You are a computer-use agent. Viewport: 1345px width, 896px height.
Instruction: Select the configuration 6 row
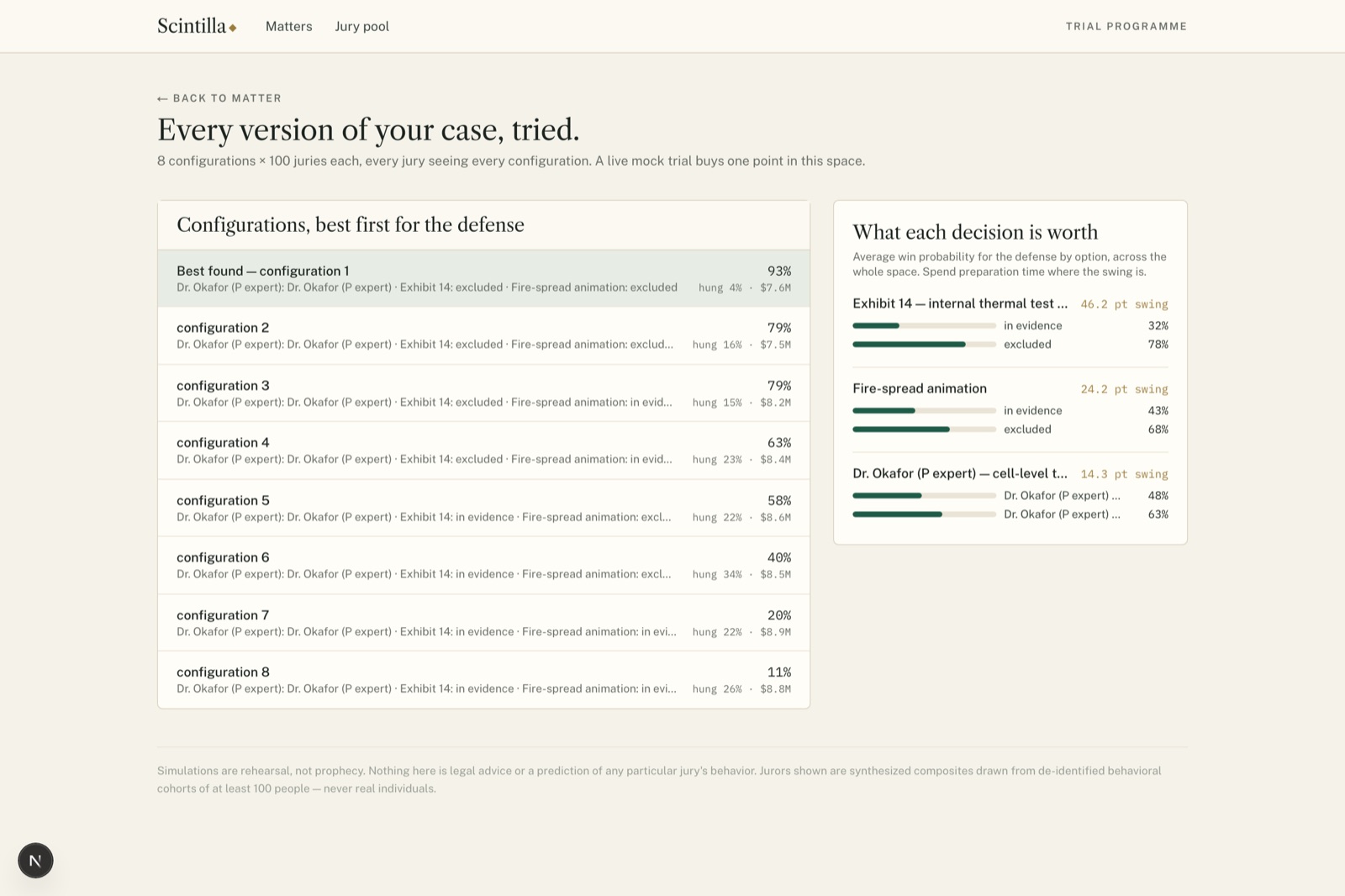(483, 566)
